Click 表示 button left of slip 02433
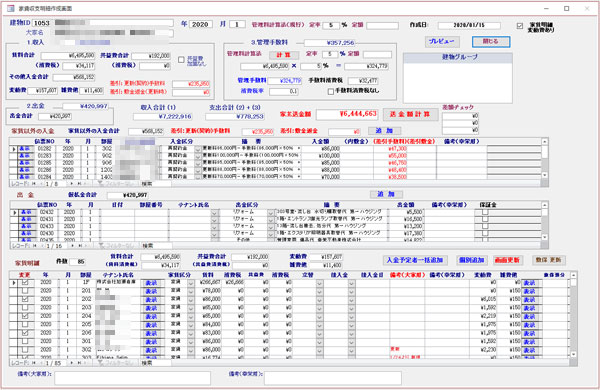The image size is (600, 390). pos(26,226)
